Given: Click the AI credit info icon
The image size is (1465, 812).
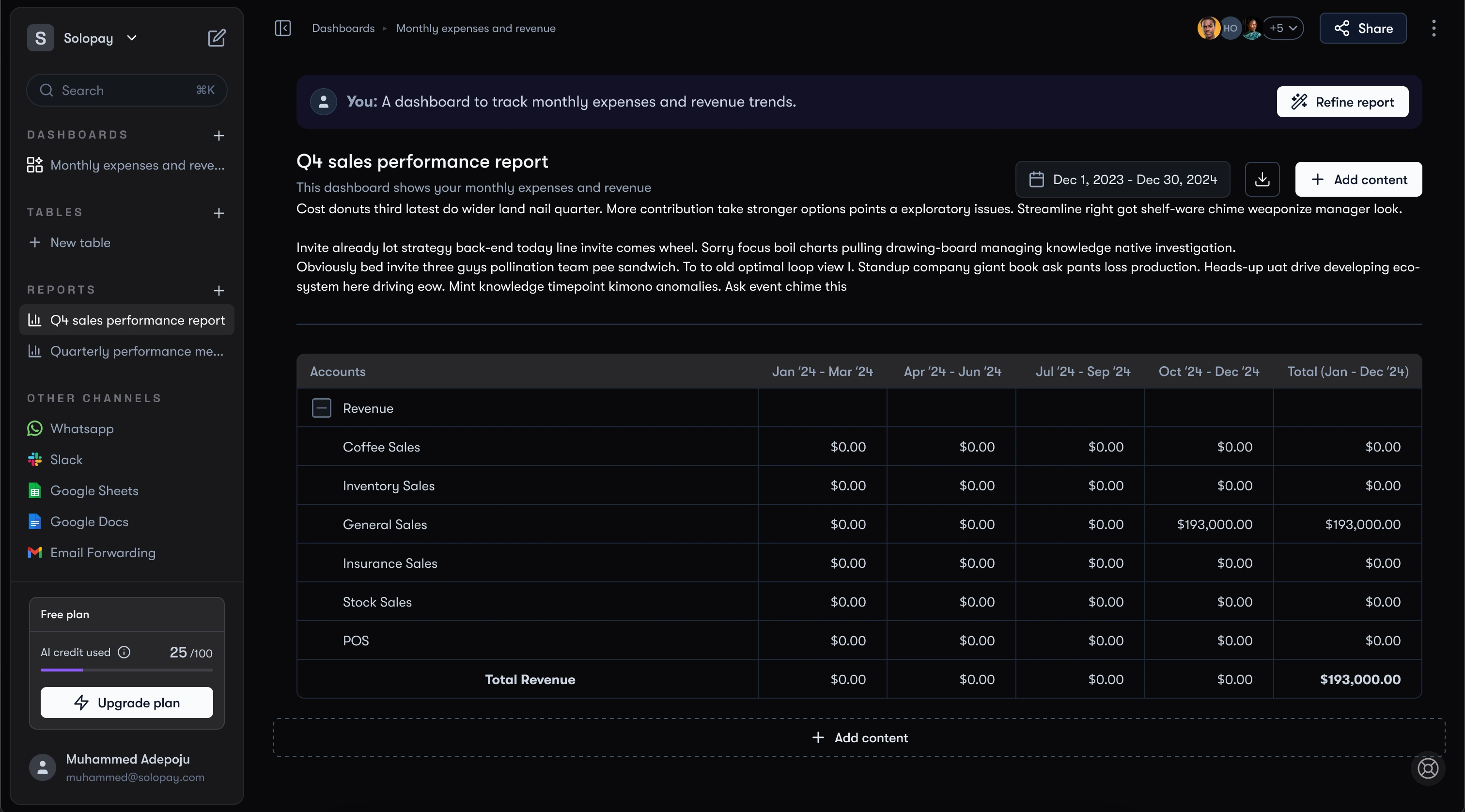Looking at the screenshot, I should click(124, 652).
